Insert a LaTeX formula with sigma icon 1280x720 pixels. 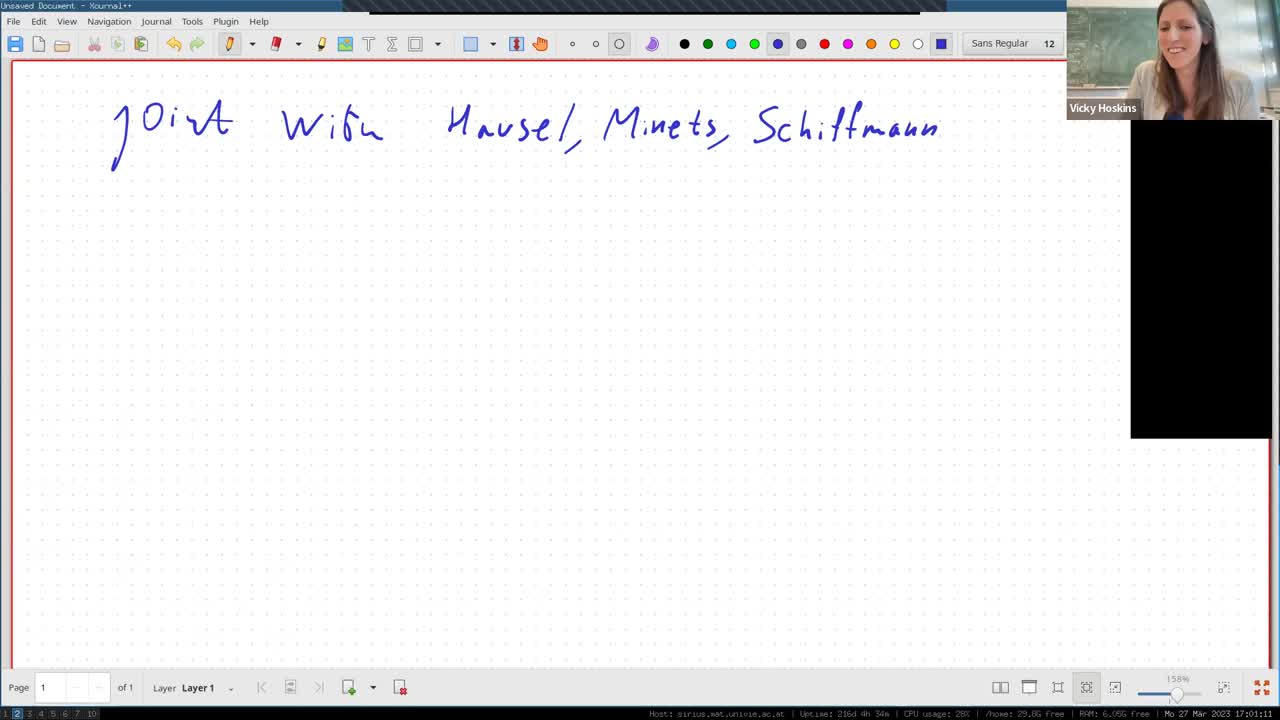coord(392,44)
